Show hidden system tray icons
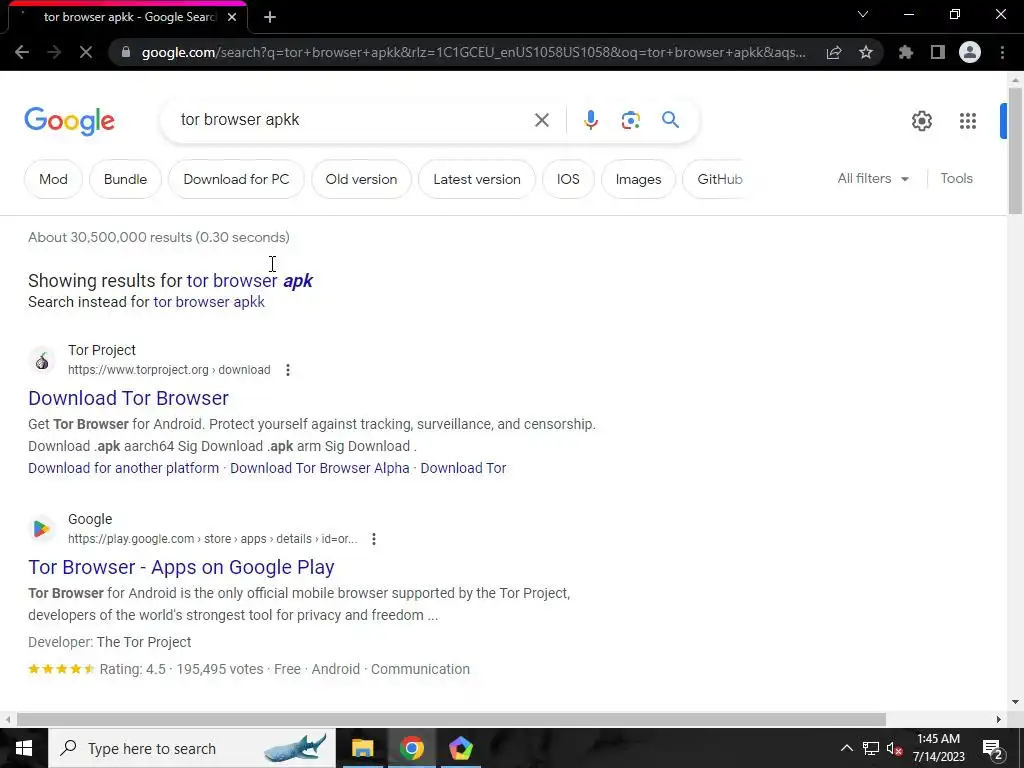Image resolution: width=1024 pixels, height=768 pixels. pyautogui.click(x=846, y=748)
